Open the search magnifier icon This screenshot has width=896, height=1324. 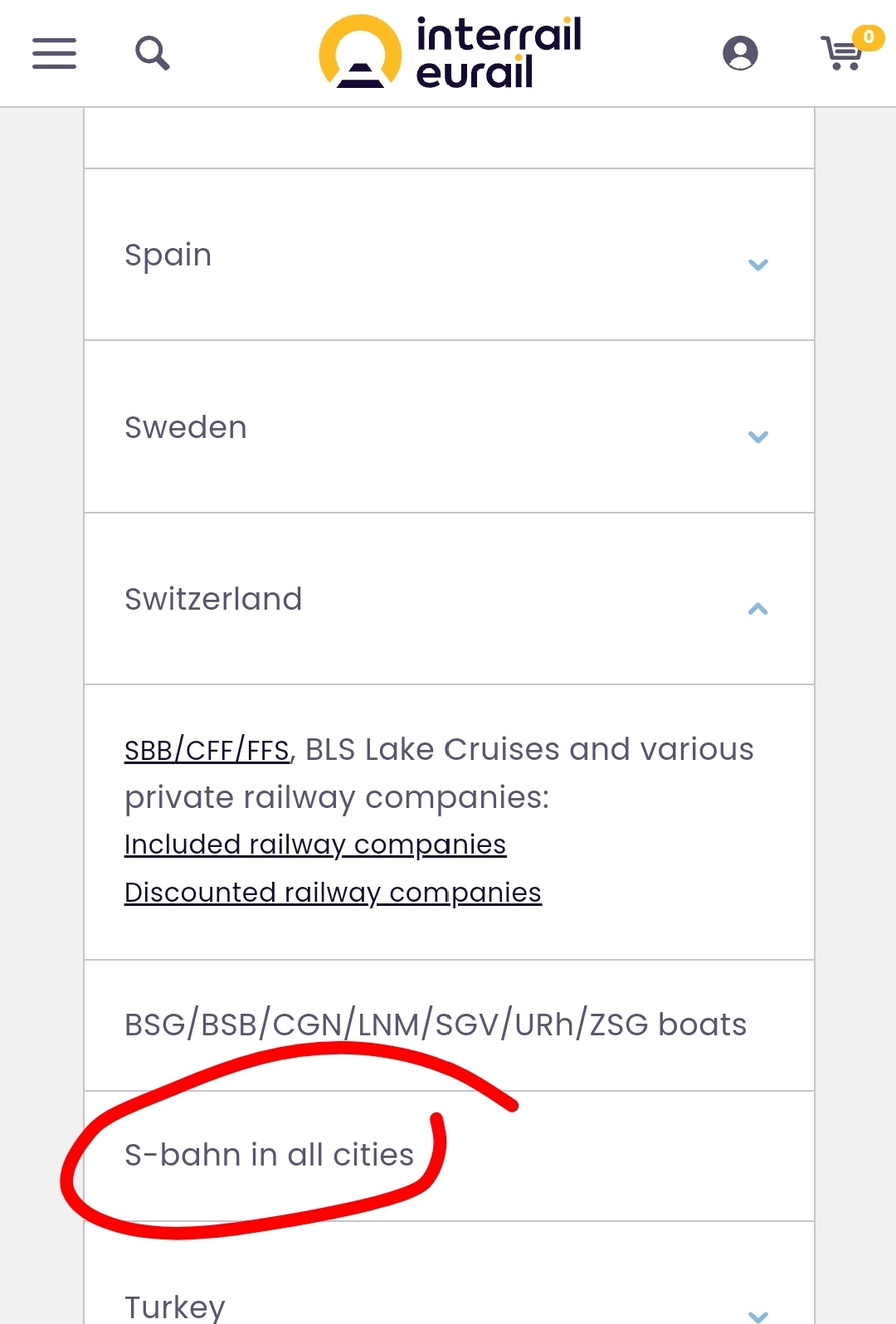point(153,54)
